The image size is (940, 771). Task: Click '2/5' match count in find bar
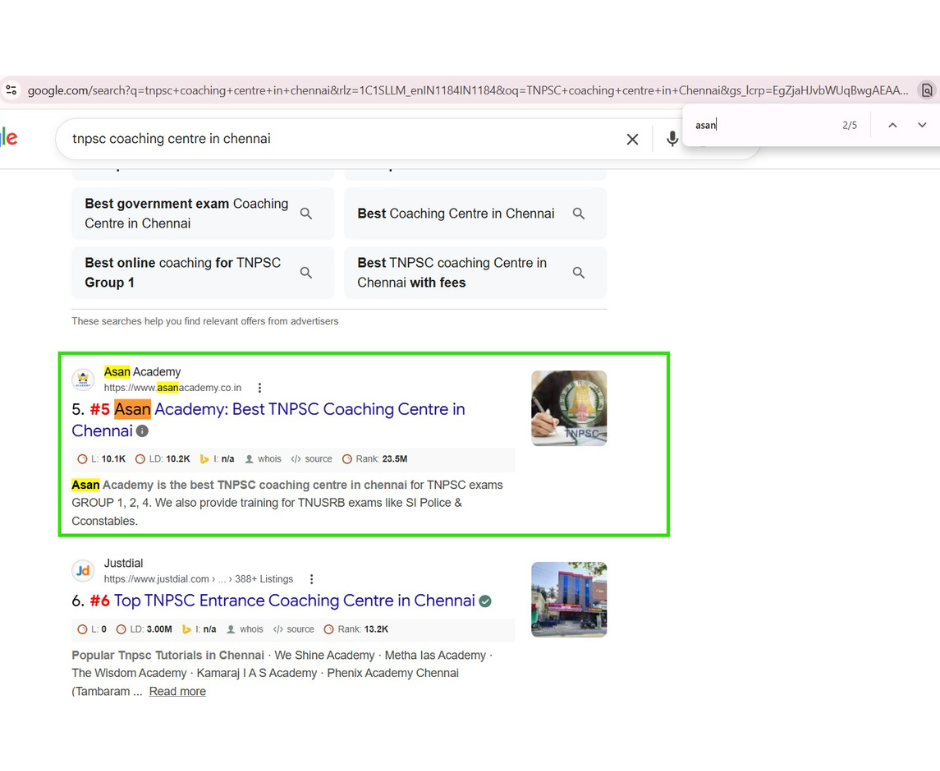(849, 125)
